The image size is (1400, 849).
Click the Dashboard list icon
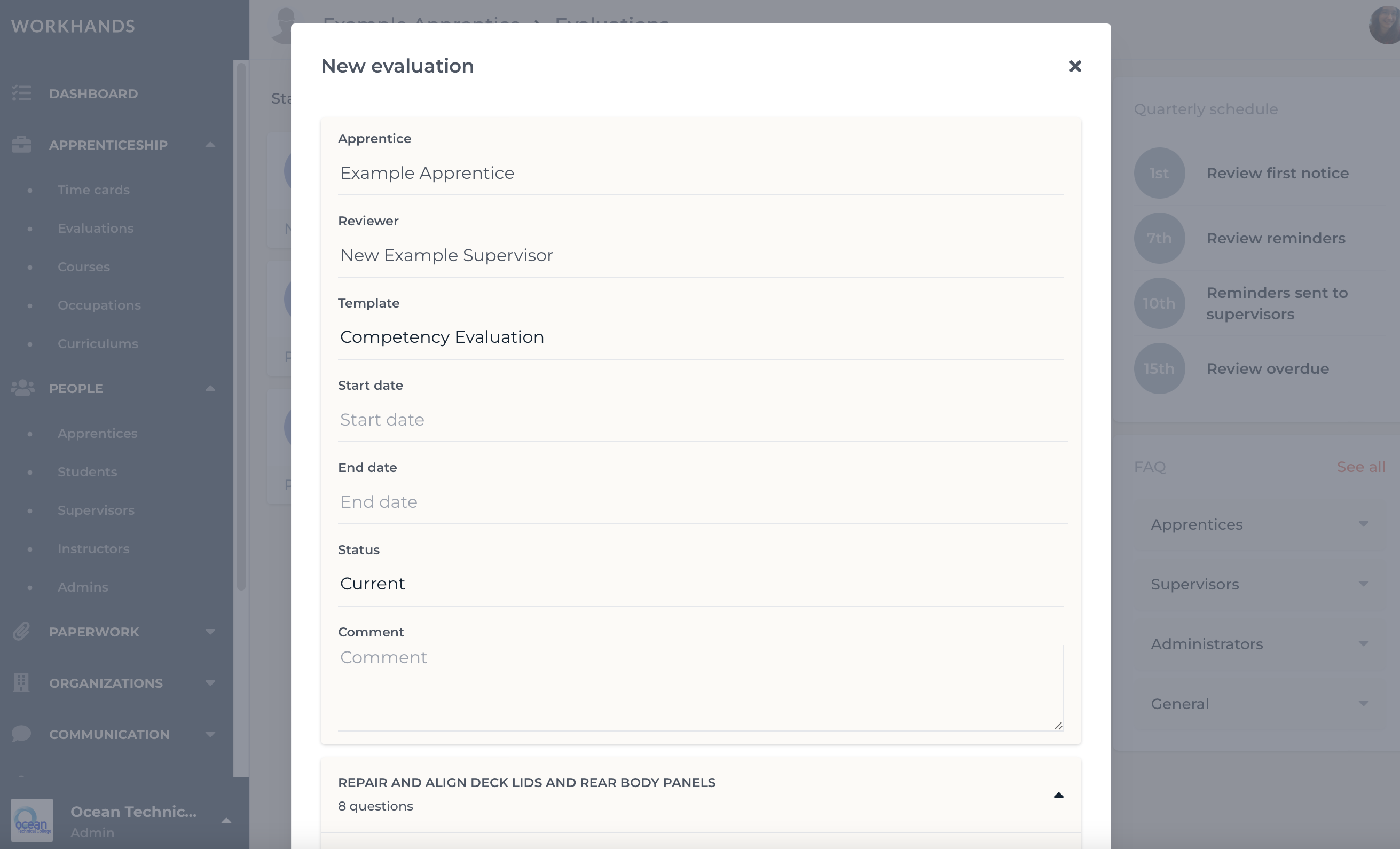pyautogui.click(x=21, y=93)
